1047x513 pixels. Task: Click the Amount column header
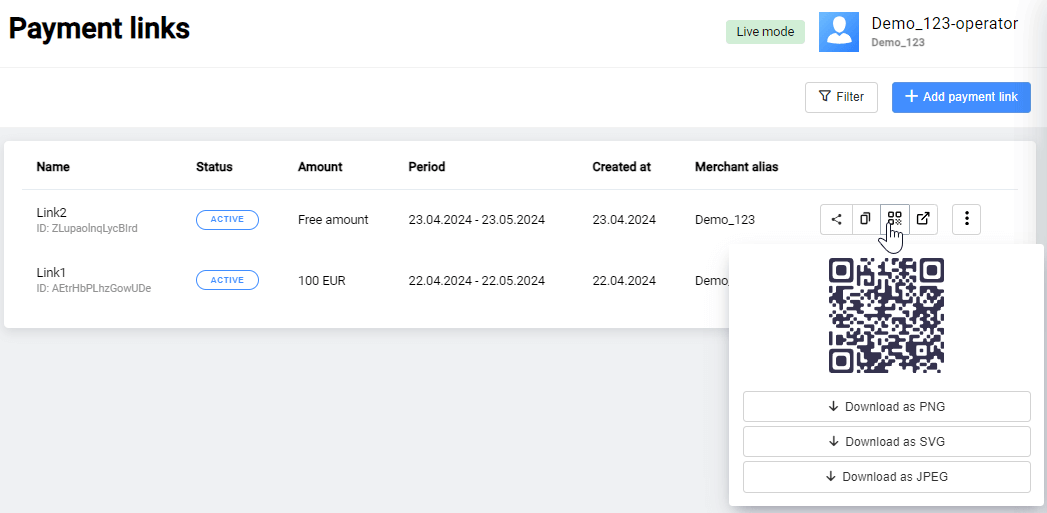tap(320, 167)
